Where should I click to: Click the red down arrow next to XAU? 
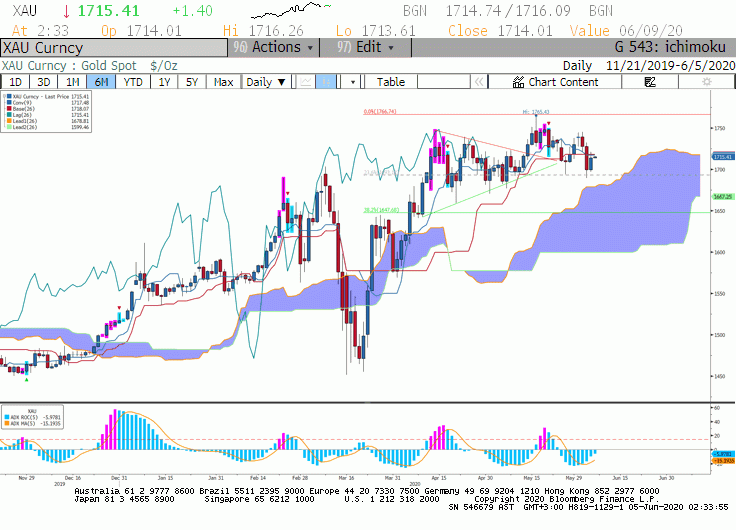coord(66,11)
